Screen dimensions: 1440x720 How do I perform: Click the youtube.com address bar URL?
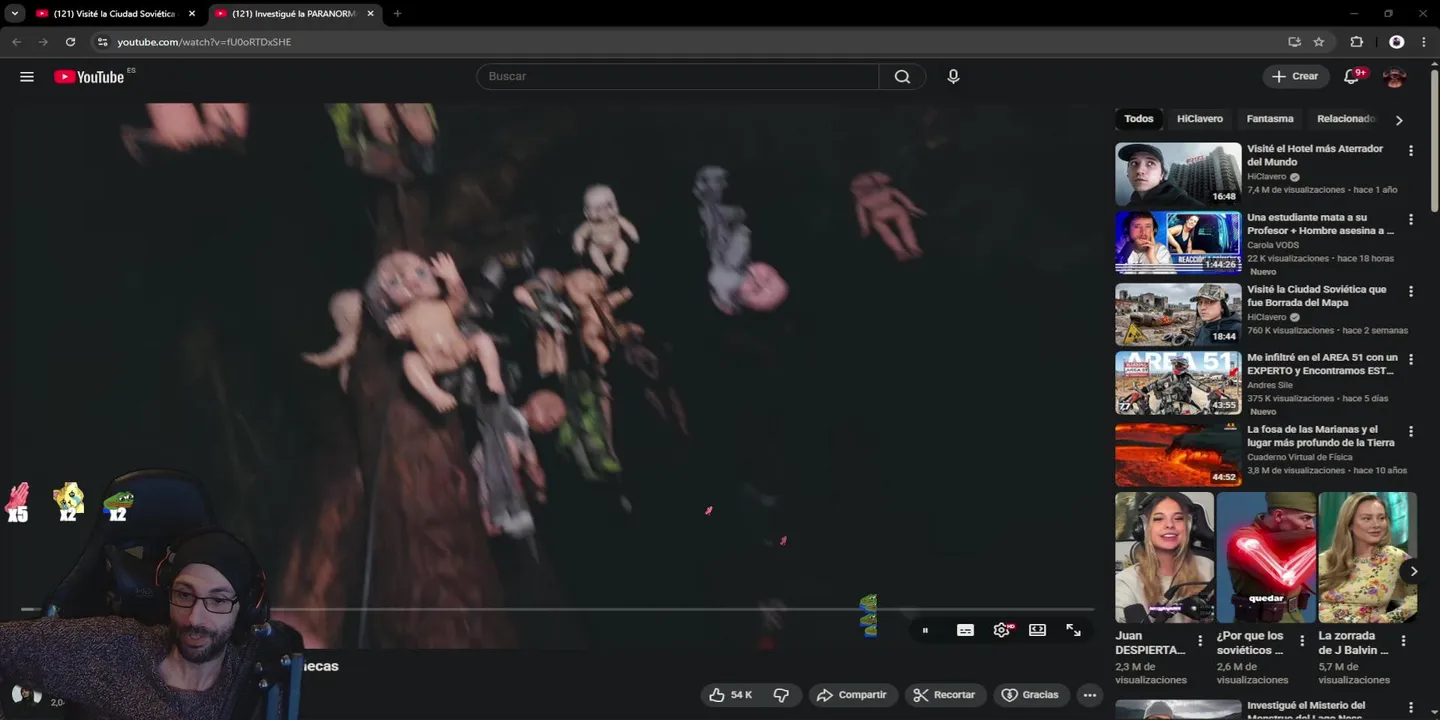[x=204, y=42]
